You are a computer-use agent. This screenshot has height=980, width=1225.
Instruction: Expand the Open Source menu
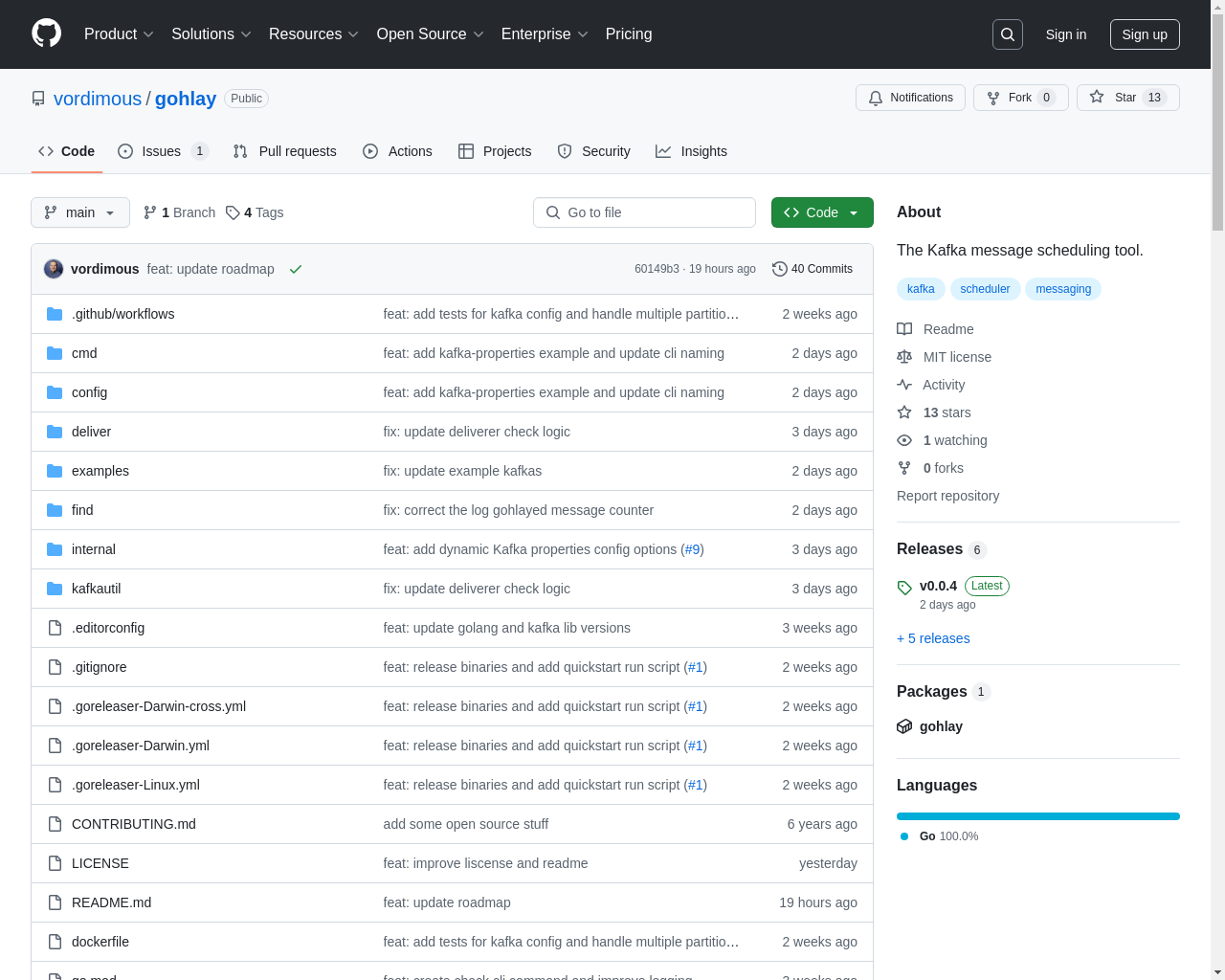point(431,34)
